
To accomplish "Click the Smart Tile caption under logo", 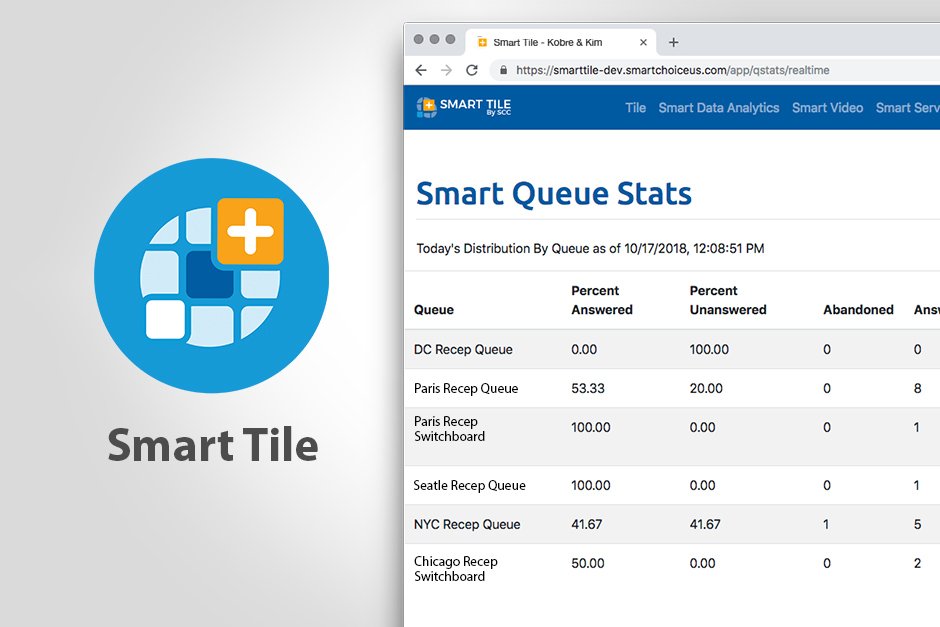I will [213, 445].
